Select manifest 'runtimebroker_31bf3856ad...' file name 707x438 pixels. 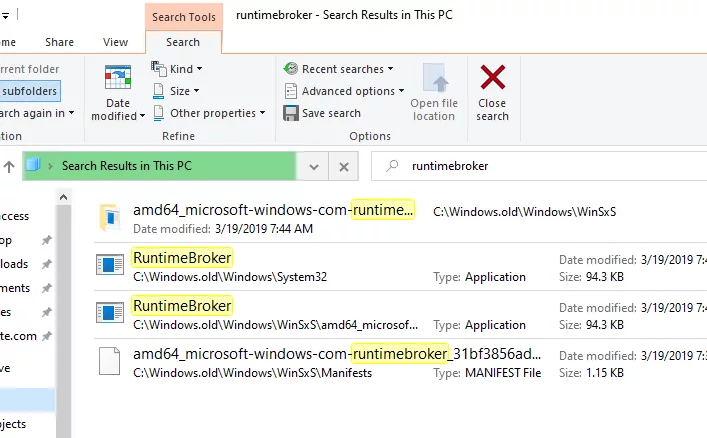click(x=337, y=354)
